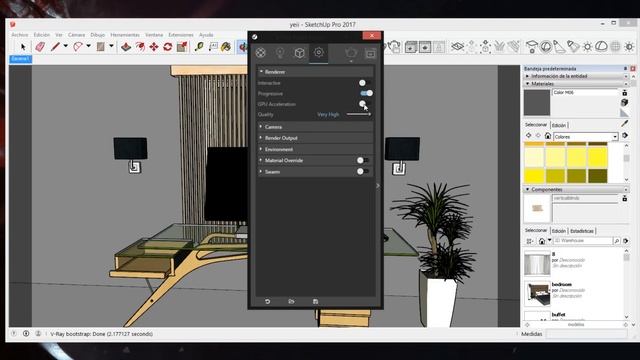Select the Arc tool

78,47
